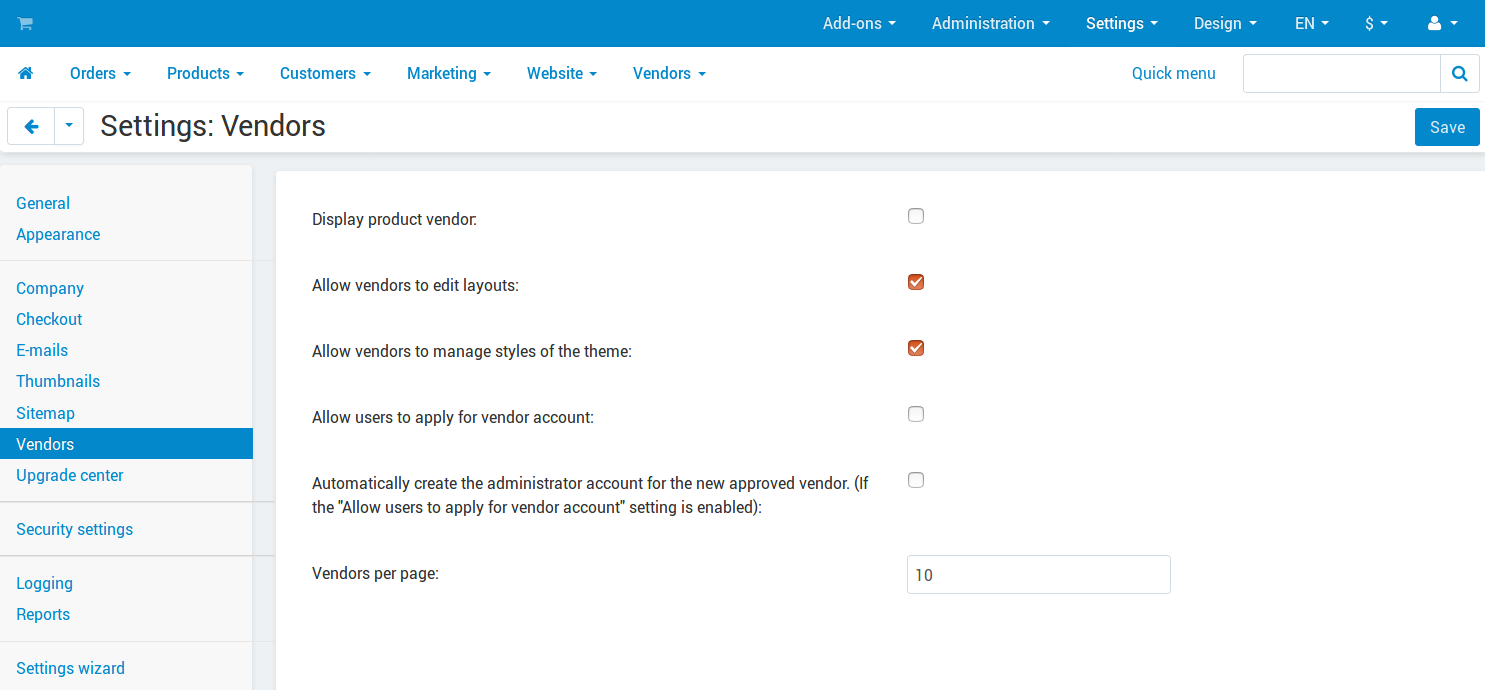The width and height of the screenshot is (1485, 690).
Task: Click the 'Display product vendor:' label
Action: click(395, 219)
